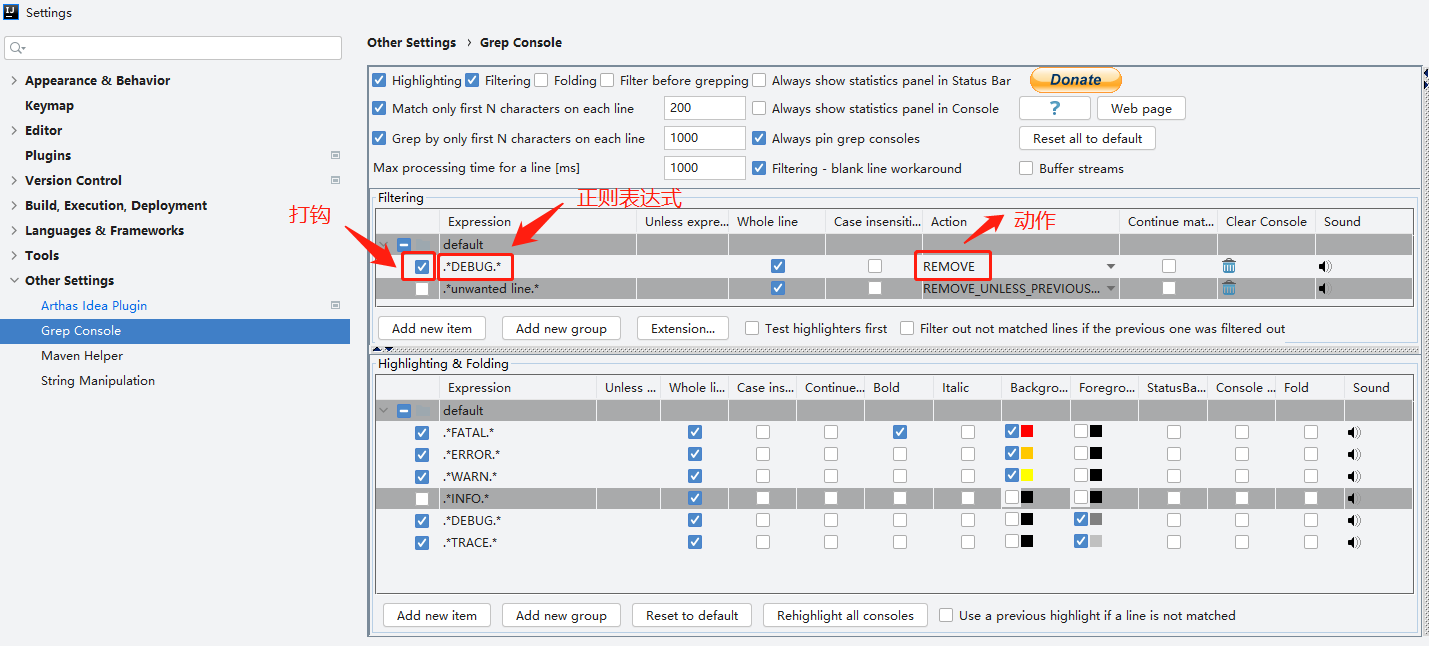This screenshot has height=646, width=1429.
Task: Click the sound icon in the TRACE highlight row
Action: 1354,542
